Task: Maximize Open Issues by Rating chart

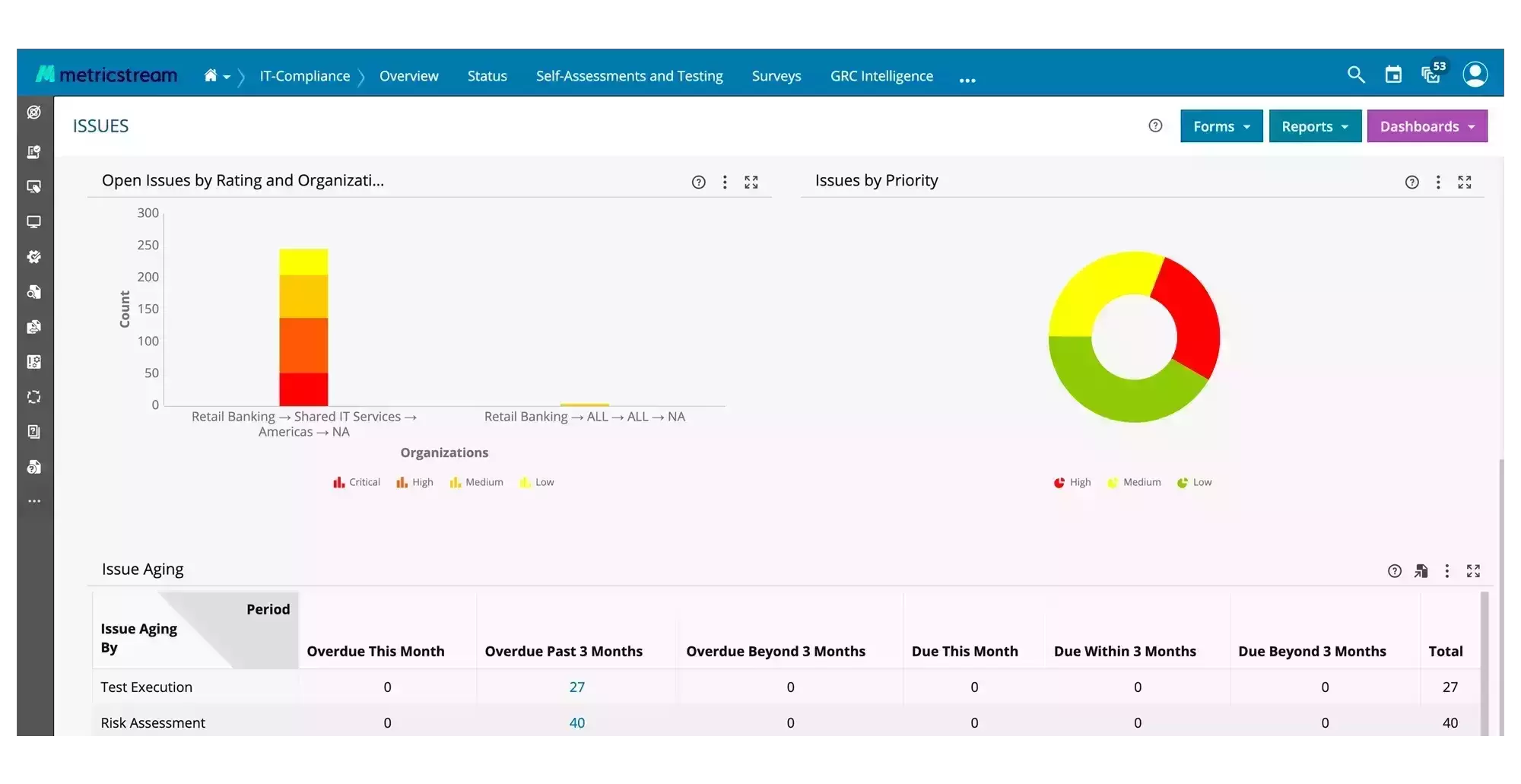Action: pos(751,183)
